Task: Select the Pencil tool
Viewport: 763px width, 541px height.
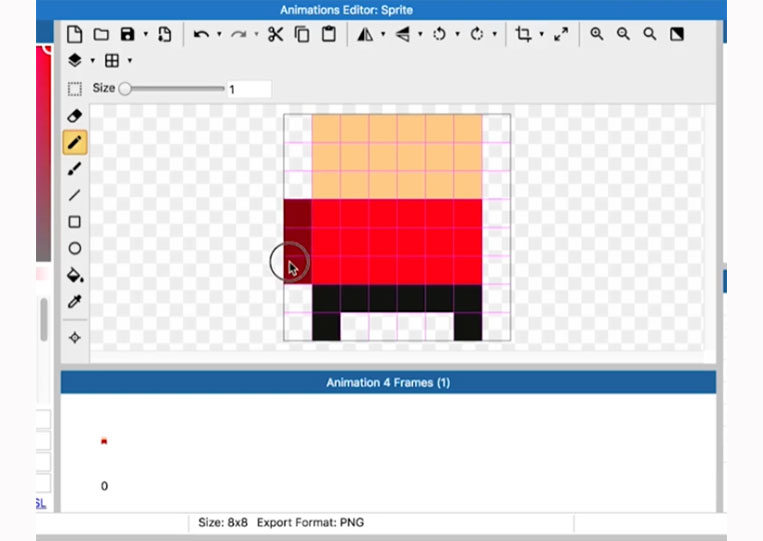Action: pos(74,143)
